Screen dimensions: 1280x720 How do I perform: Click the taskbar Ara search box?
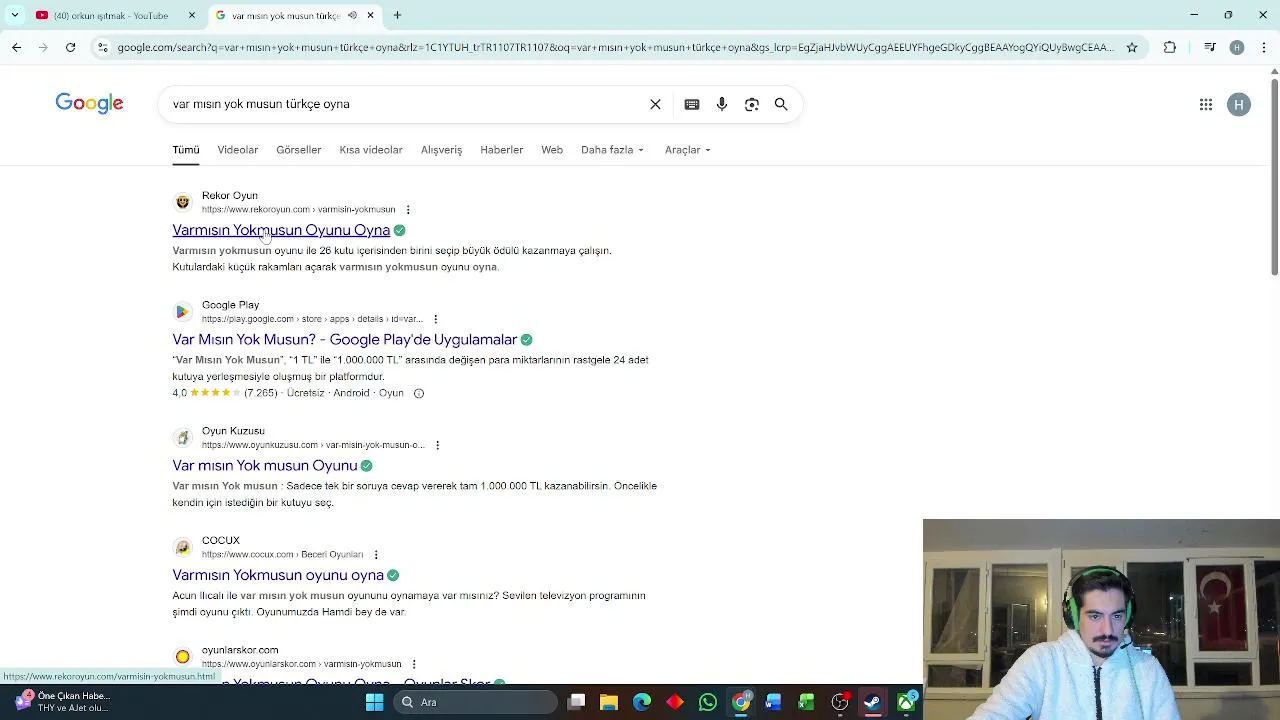[x=475, y=702]
